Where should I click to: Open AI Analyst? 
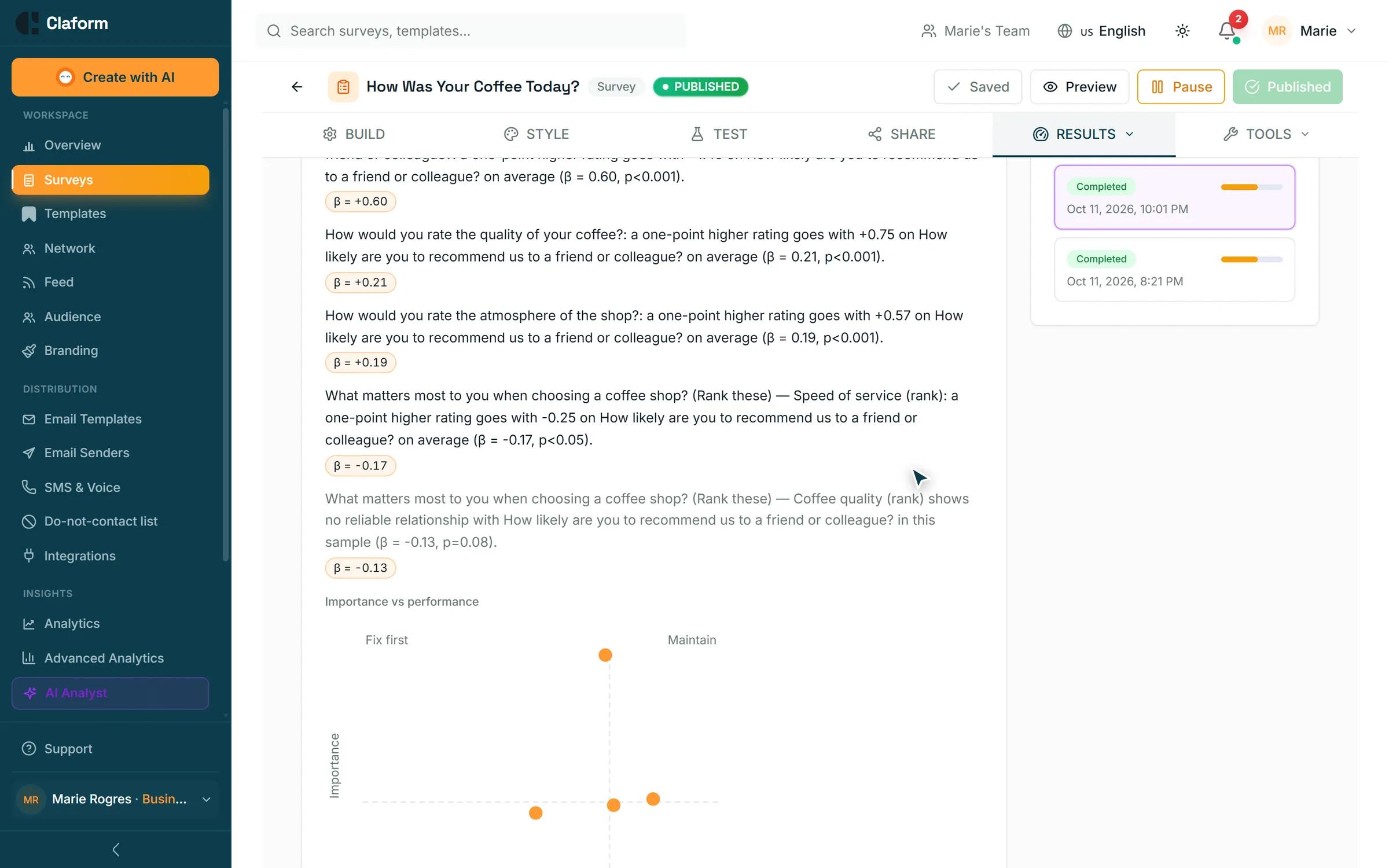(110, 693)
